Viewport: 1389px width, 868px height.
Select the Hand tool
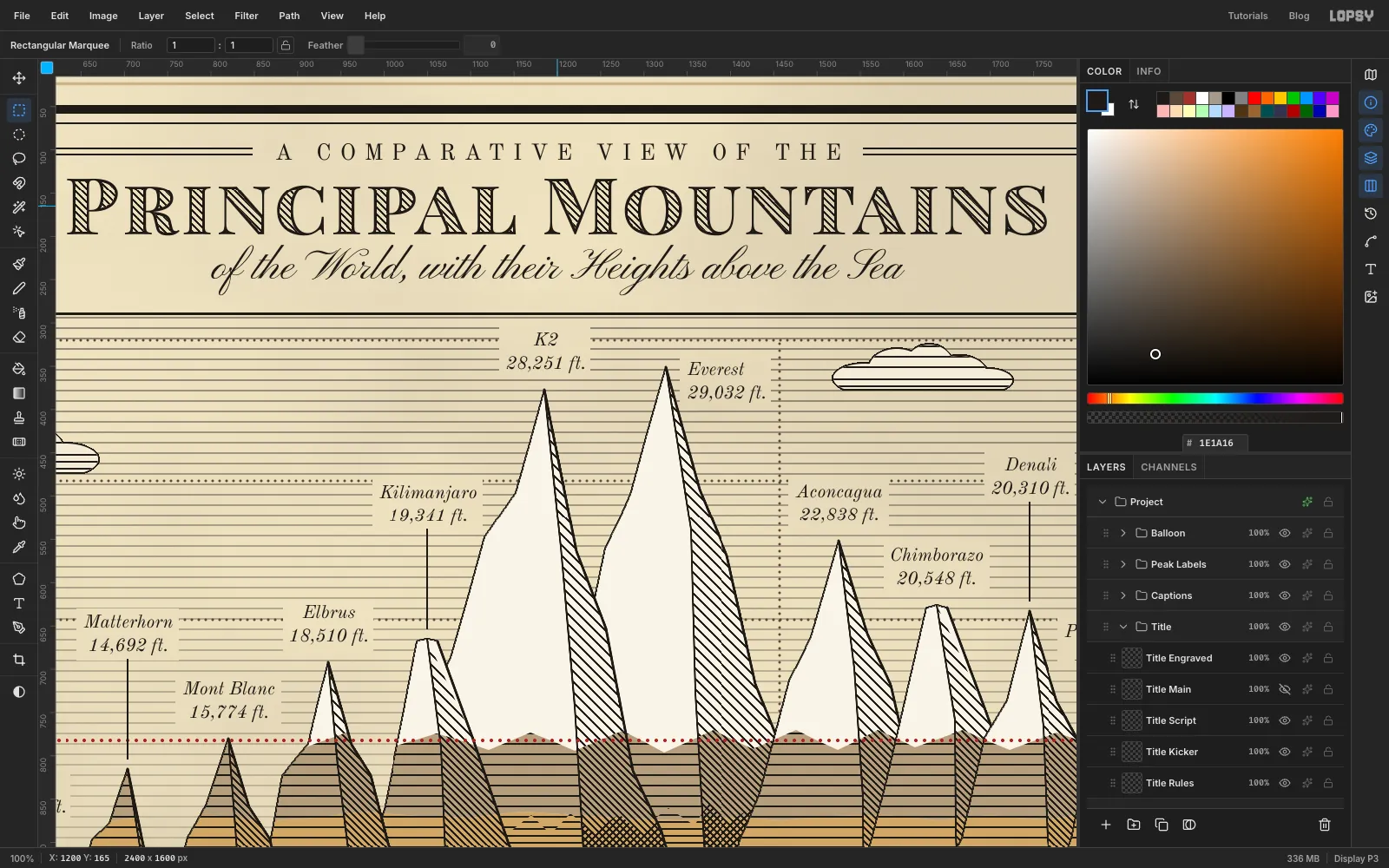(19, 523)
